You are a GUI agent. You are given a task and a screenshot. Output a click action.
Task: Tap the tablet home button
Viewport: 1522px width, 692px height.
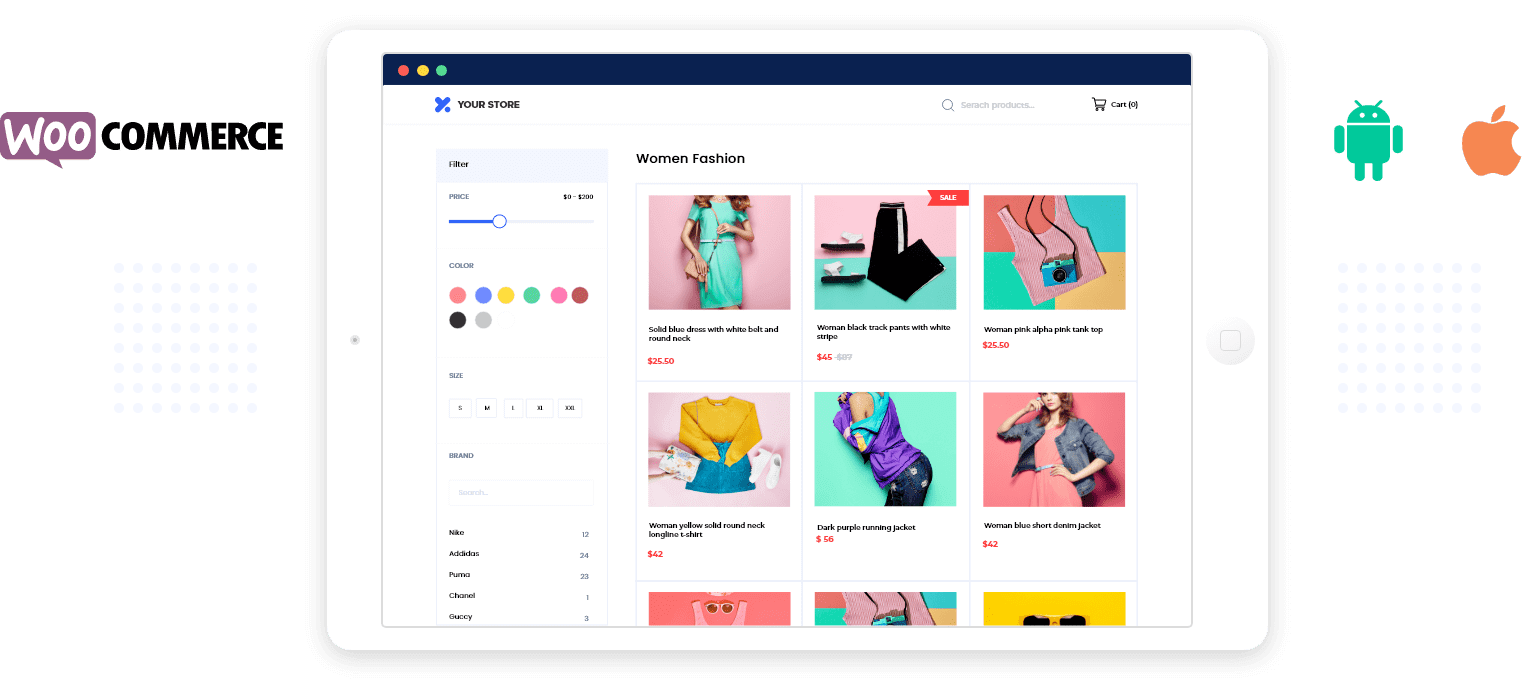click(1230, 341)
